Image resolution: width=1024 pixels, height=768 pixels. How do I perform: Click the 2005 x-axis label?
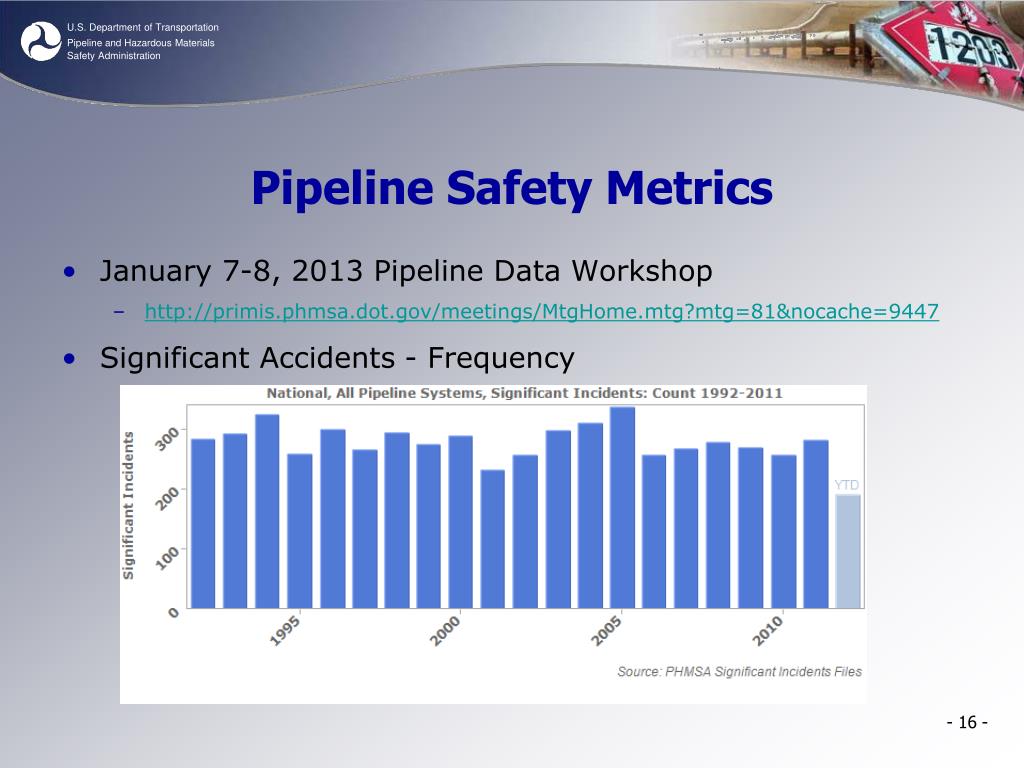tap(606, 630)
